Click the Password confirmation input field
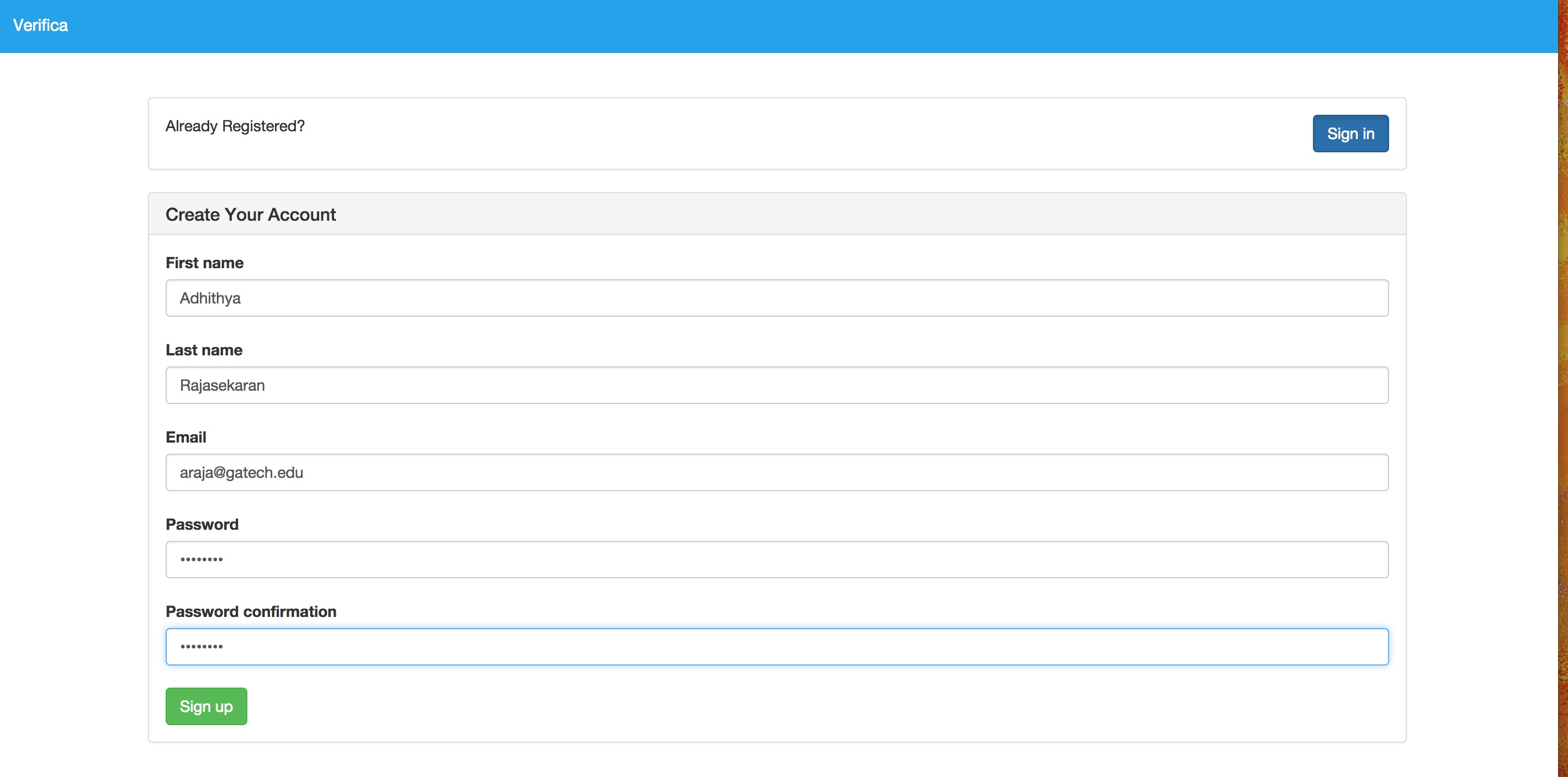 [776, 646]
